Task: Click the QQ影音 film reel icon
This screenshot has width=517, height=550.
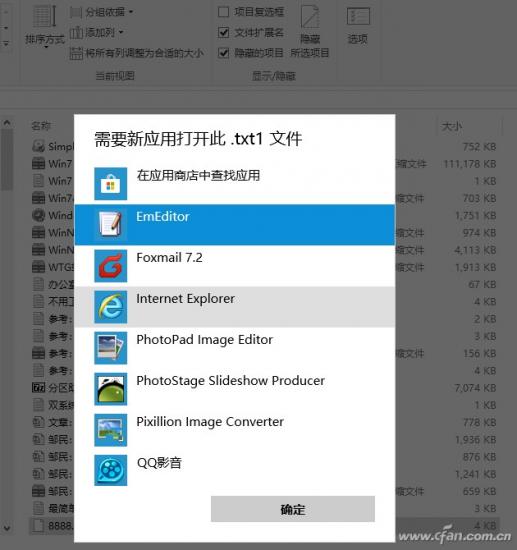Action: click(x=110, y=470)
